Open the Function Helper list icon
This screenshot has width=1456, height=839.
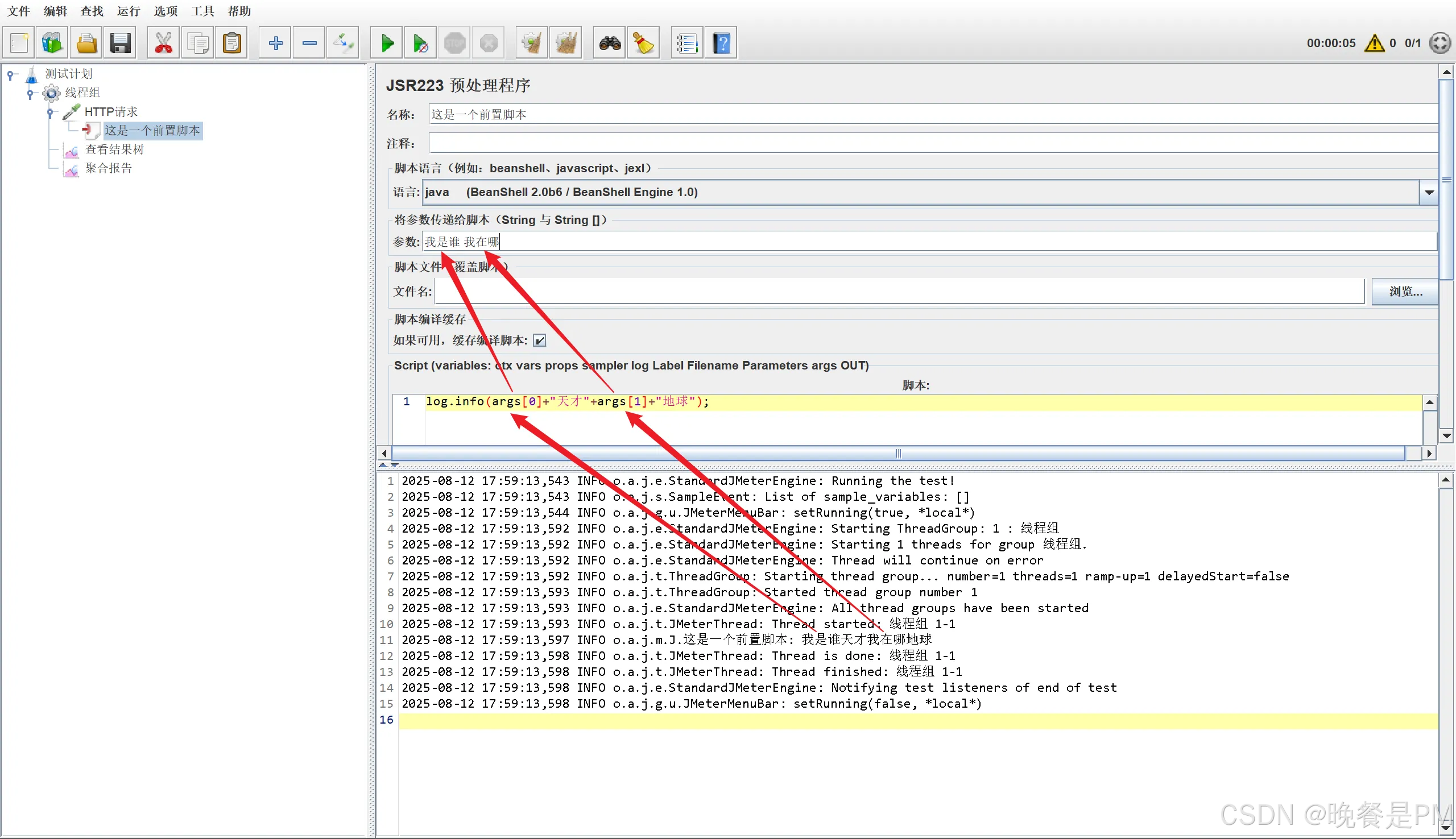[x=687, y=43]
